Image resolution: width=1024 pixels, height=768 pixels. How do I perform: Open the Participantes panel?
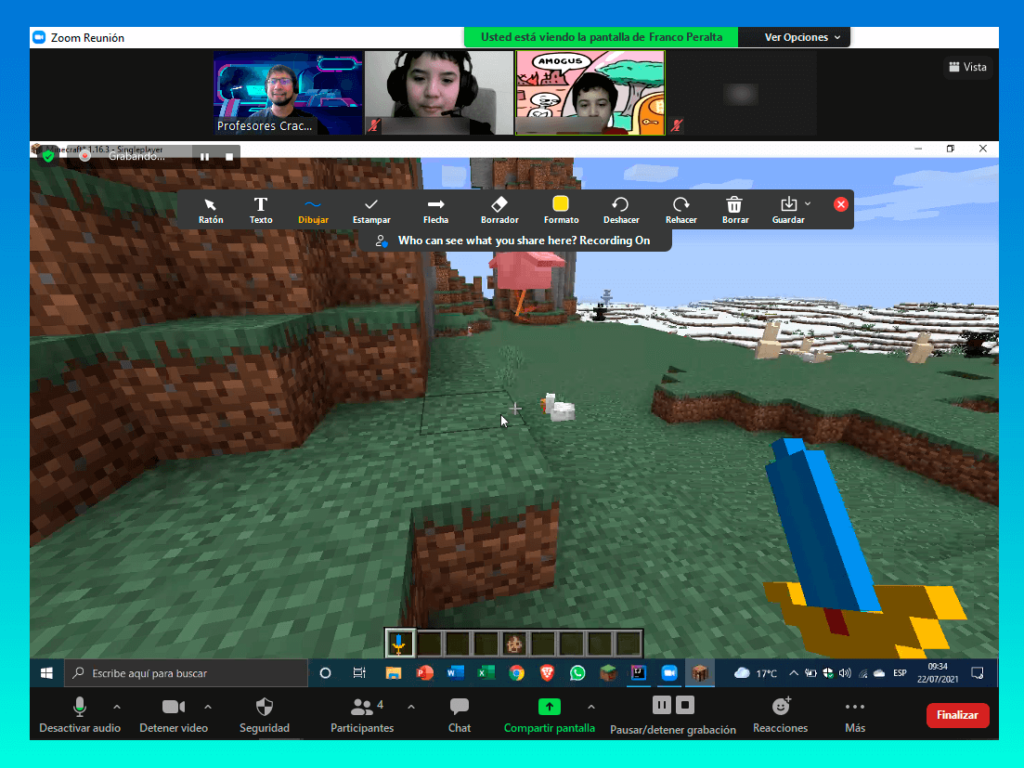tap(362, 714)
